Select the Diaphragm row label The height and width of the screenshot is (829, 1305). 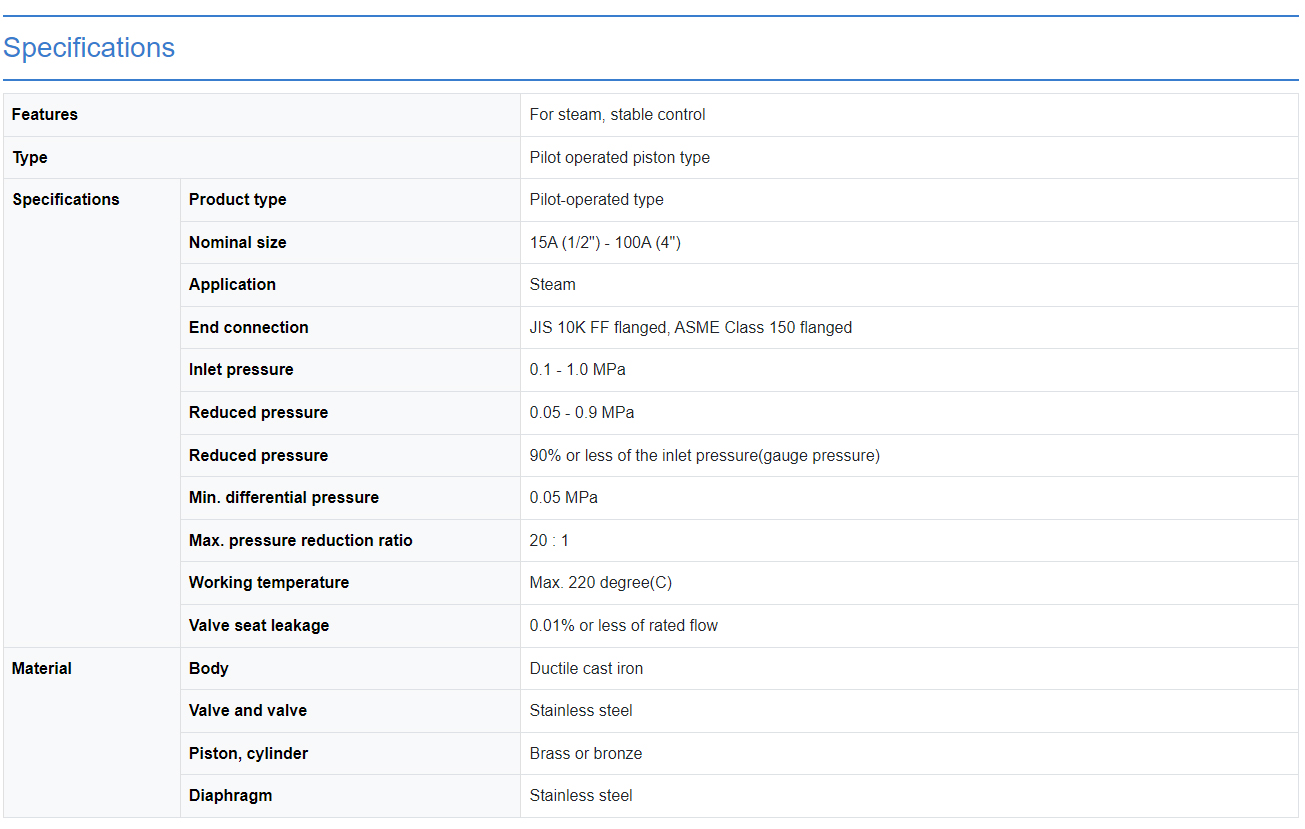(x=230, y=796)
